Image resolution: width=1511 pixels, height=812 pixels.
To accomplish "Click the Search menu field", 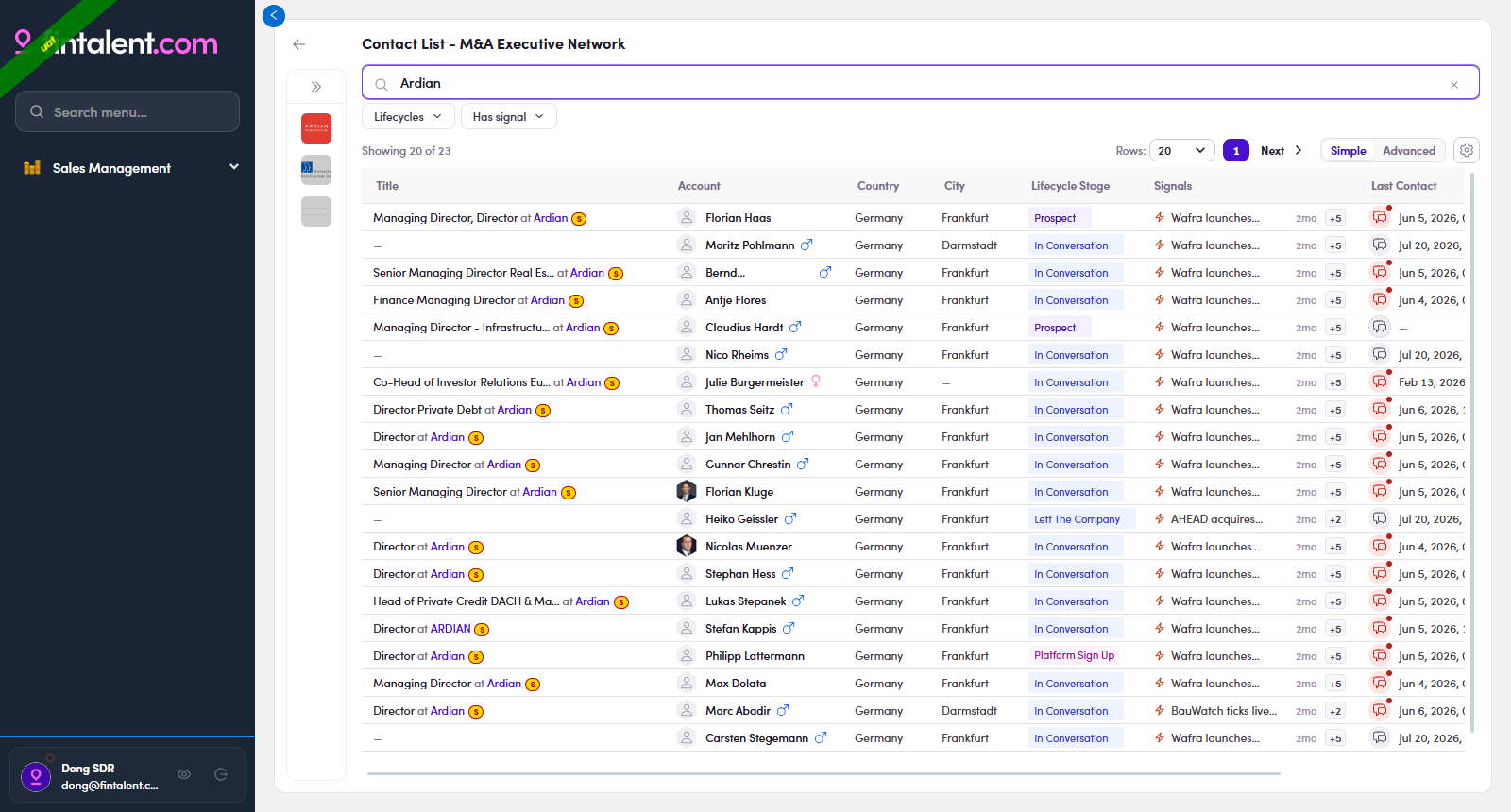I will pos(127,111).
